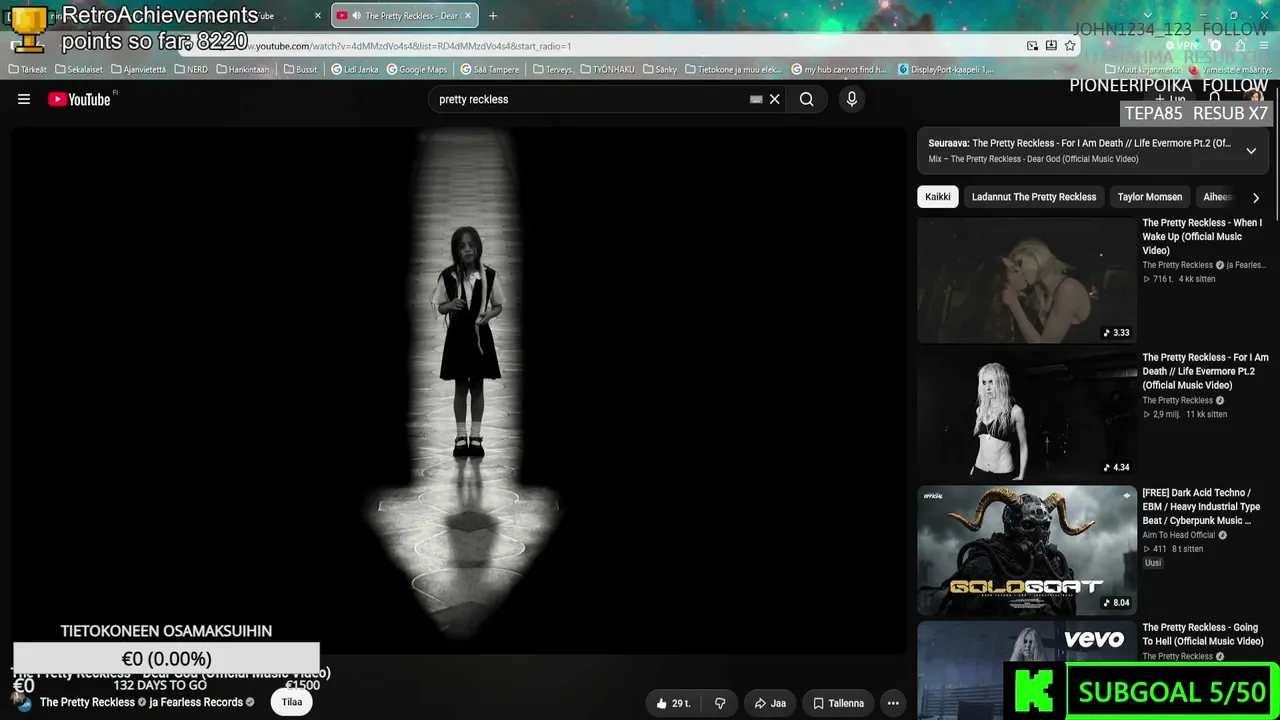Click the title 'For I Am Death // Life Evermore Pt.2'
Viewport: 1280px width, 720px height.
click(x=1205, y=371)
